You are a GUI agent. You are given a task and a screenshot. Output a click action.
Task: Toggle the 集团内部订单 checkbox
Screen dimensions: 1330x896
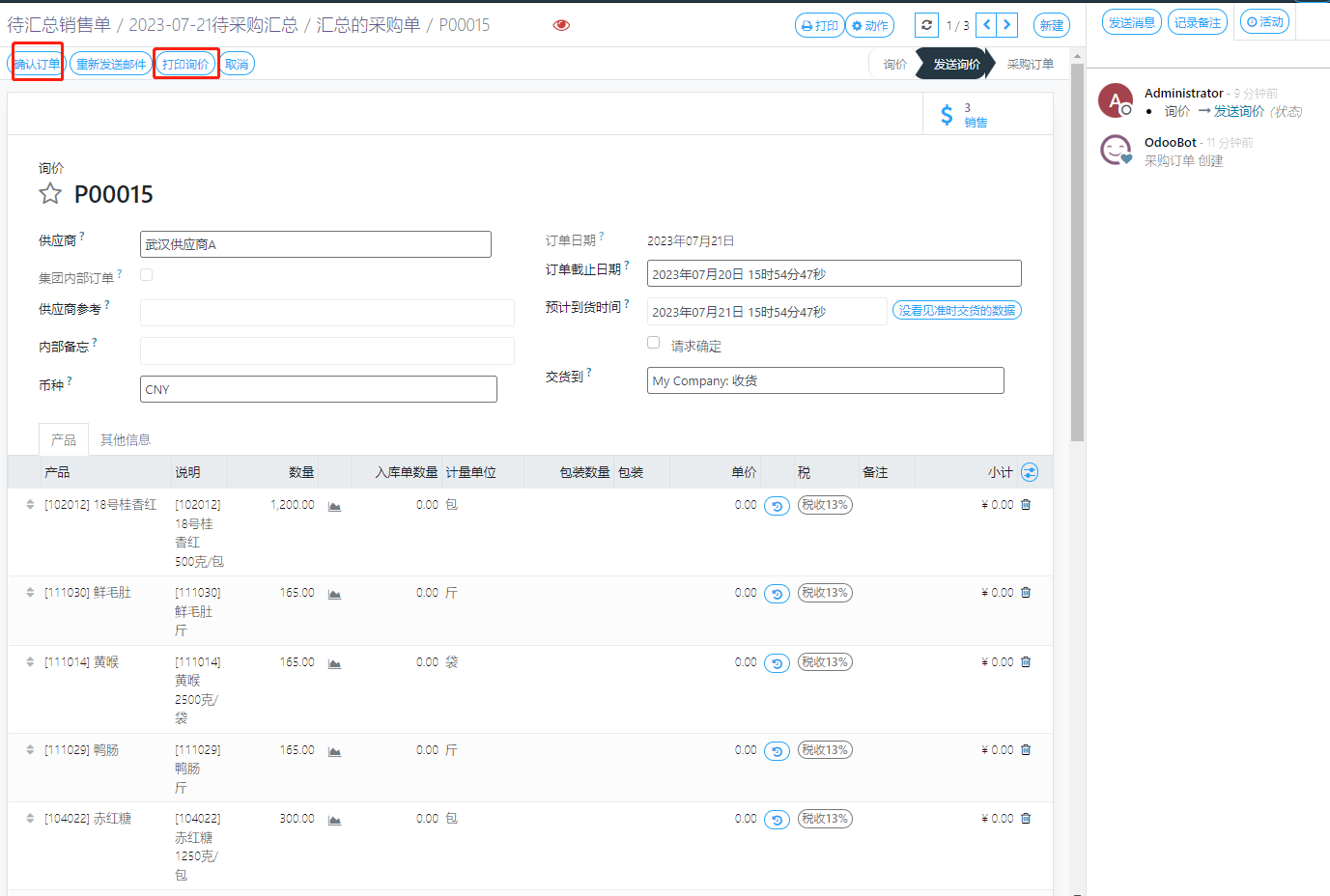pos(147,275)
